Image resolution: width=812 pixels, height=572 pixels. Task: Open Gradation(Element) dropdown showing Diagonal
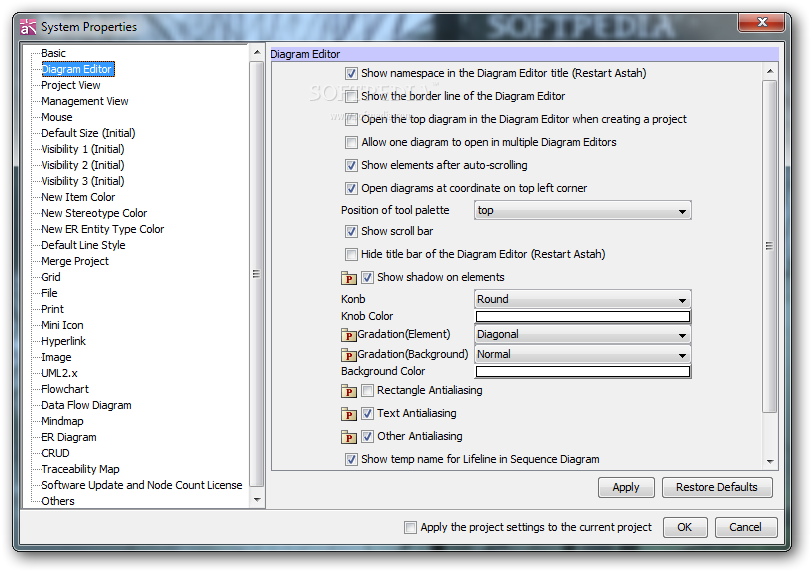coord(583,334)
